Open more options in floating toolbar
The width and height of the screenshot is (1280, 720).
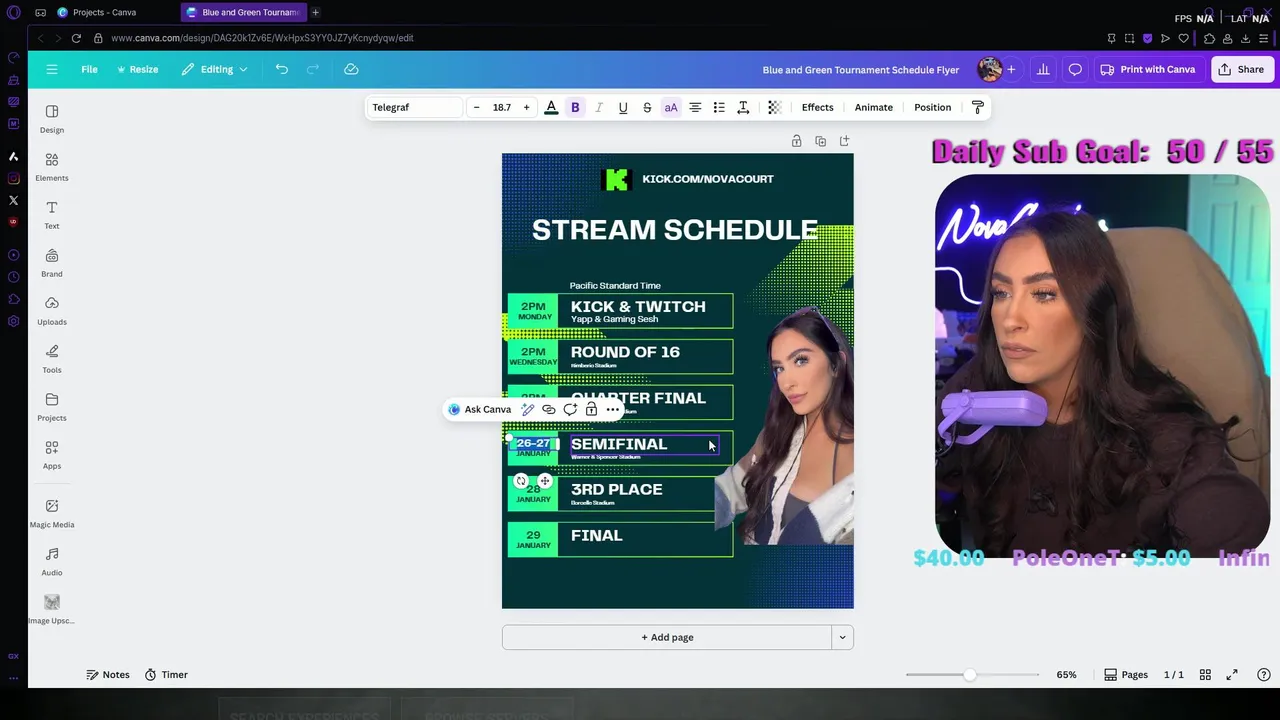tap(612, 409)
